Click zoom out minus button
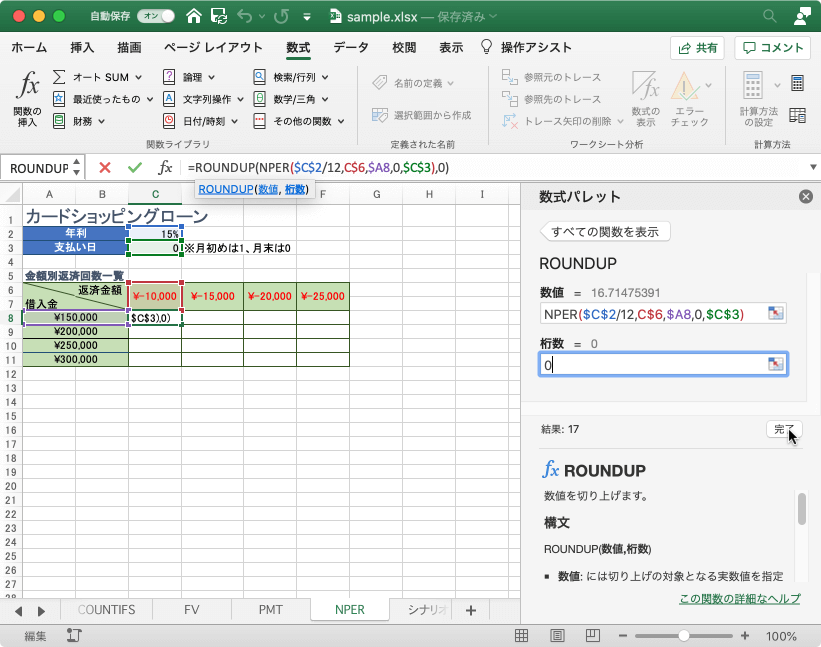 pos(623,636)
